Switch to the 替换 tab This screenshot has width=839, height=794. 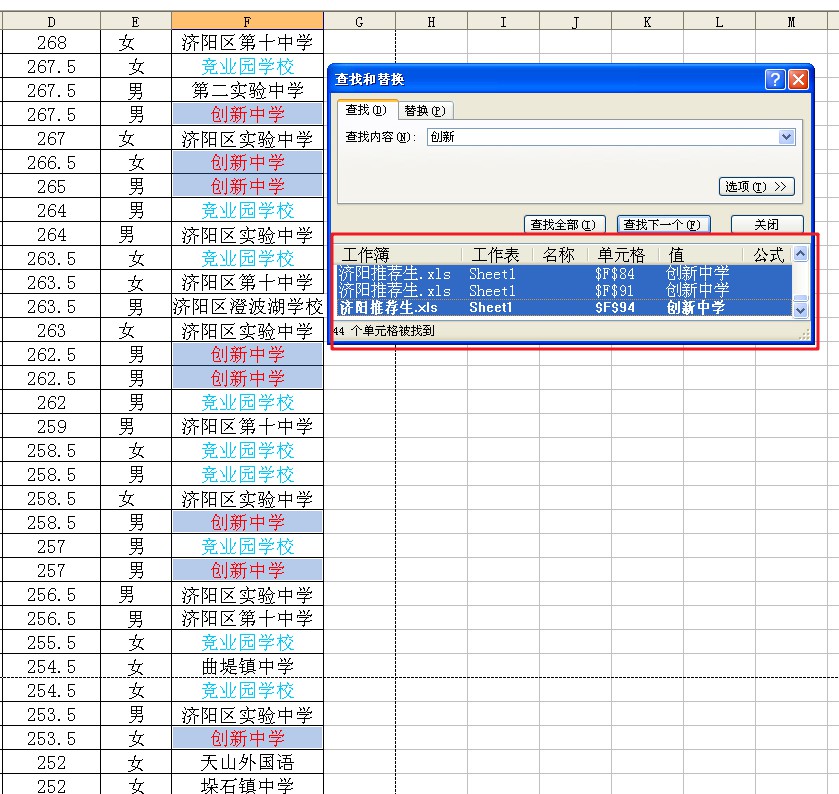[425, 111]
